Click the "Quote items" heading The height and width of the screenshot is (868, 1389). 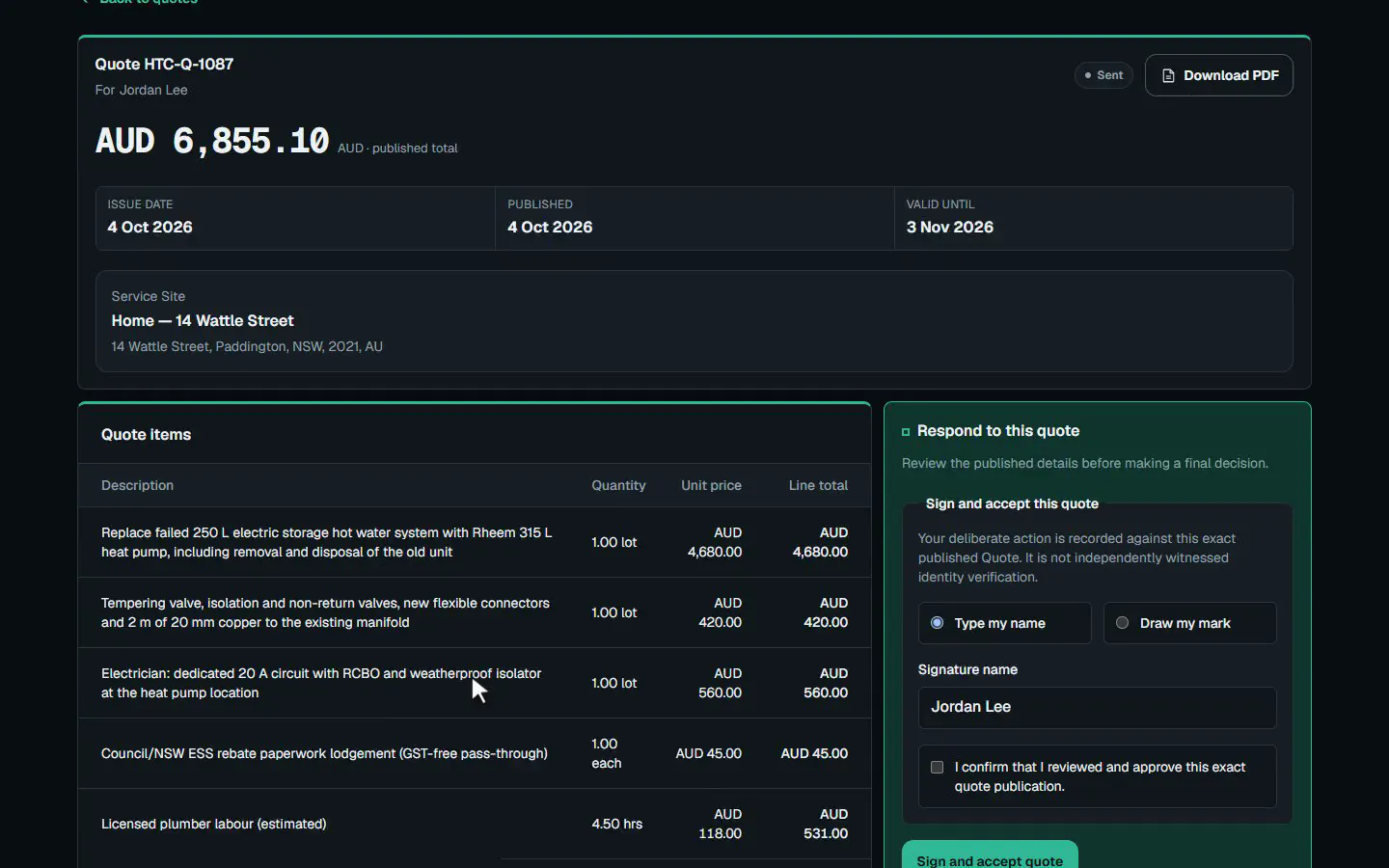click(x=146, y=435)
